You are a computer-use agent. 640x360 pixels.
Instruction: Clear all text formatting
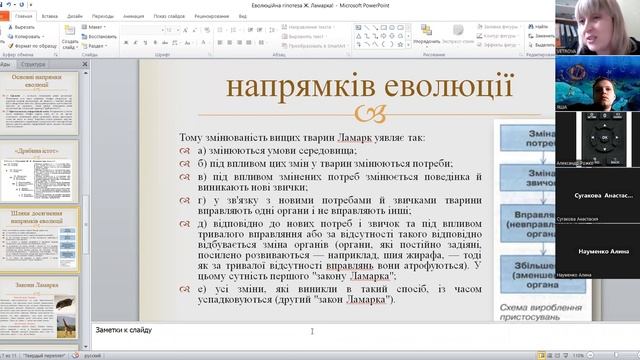click(x=207, y=30)
